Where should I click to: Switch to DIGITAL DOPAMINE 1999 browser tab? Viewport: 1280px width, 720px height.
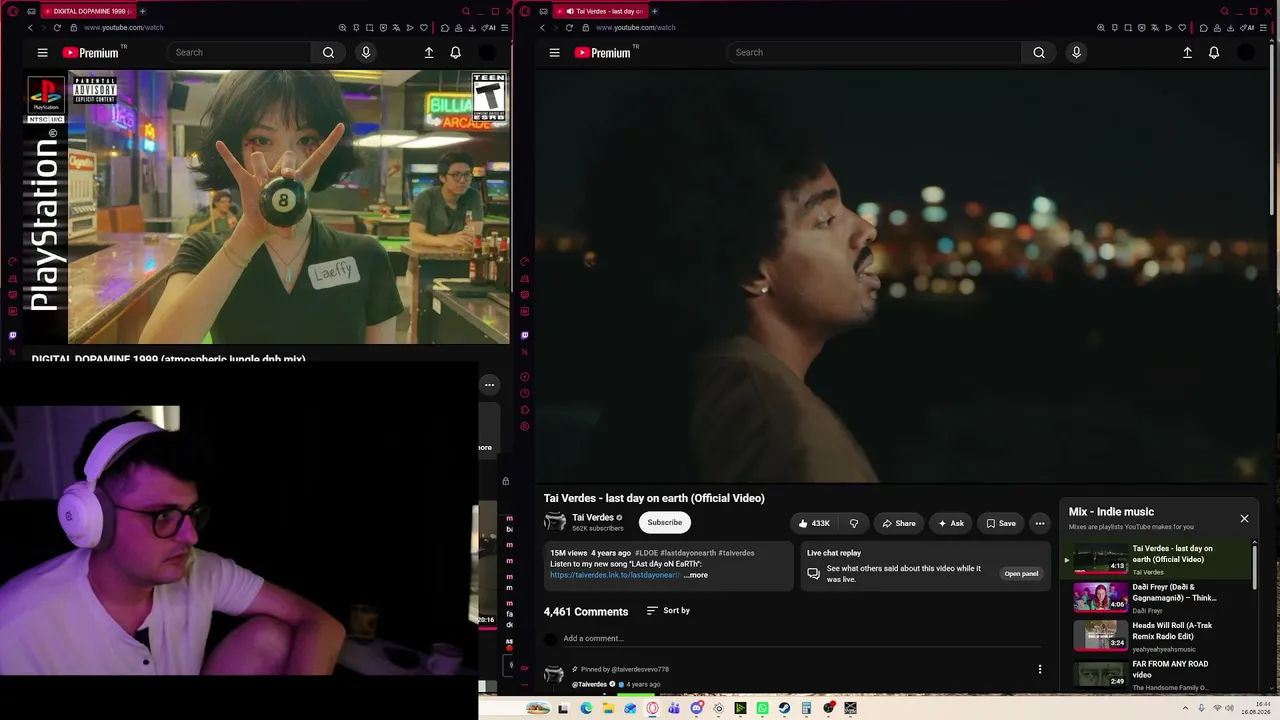[x=88, y=11]
